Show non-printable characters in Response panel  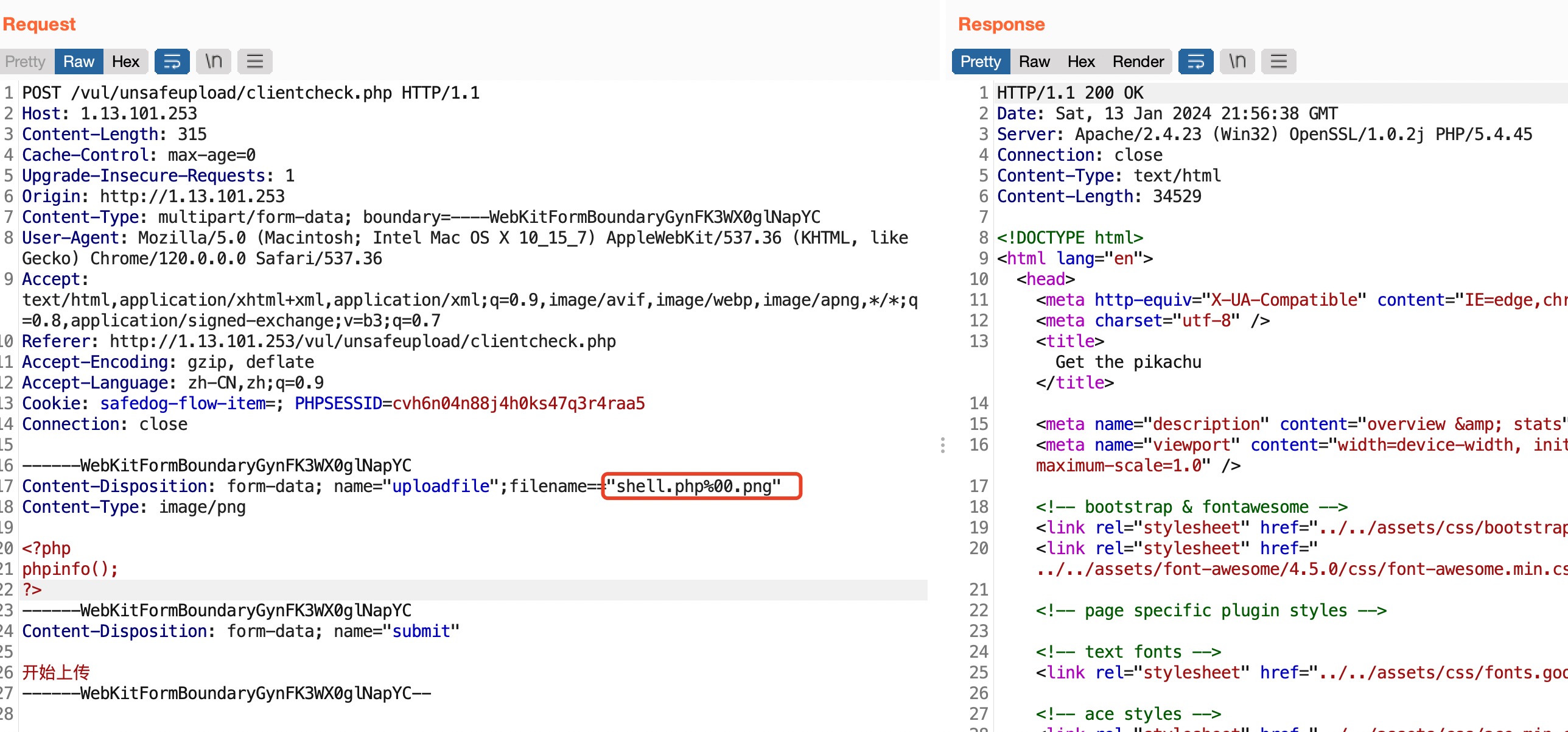(1237, 62)
